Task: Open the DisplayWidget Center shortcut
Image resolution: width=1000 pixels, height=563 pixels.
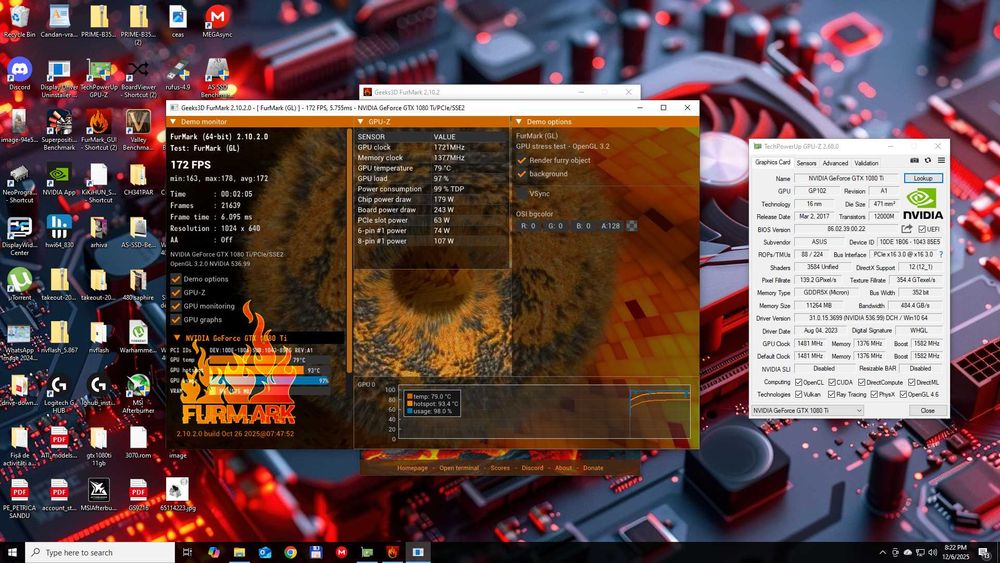Action: coord(20,235)
